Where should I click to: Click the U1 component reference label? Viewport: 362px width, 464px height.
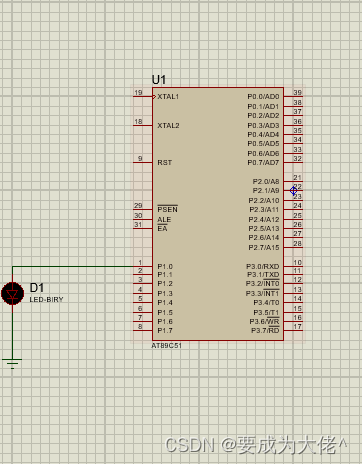click(159, 80)
